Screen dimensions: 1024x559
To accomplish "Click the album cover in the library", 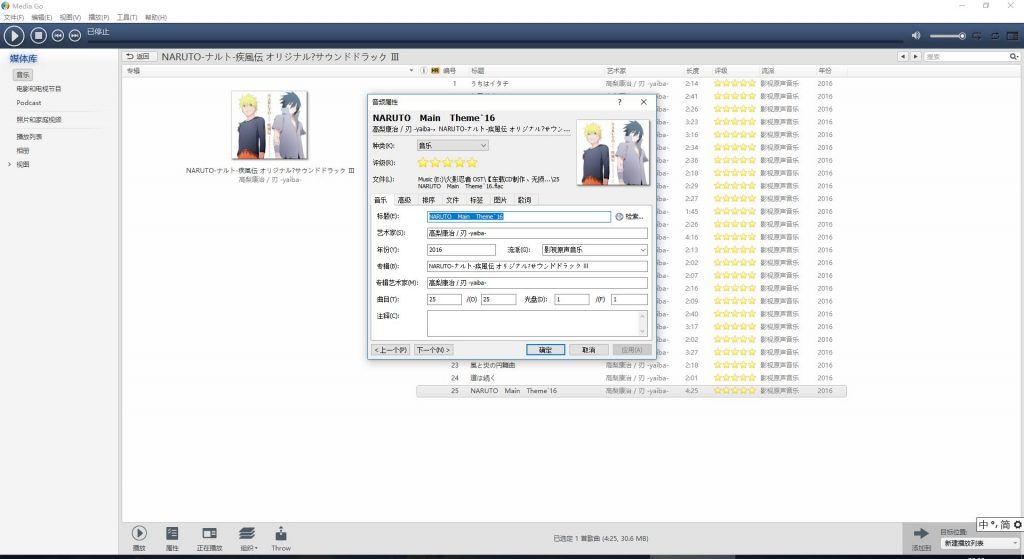I will point(269,125).
